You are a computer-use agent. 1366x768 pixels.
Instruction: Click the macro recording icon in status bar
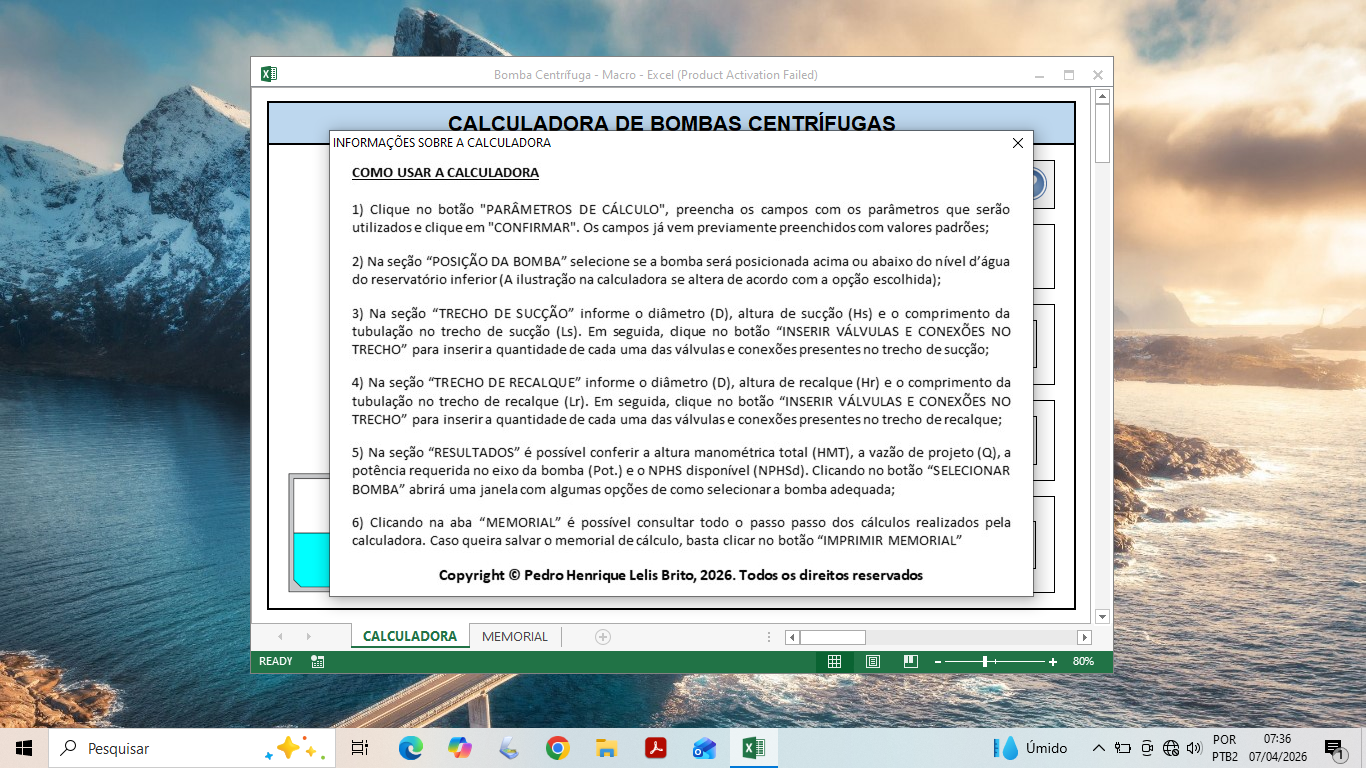[317, 661]
